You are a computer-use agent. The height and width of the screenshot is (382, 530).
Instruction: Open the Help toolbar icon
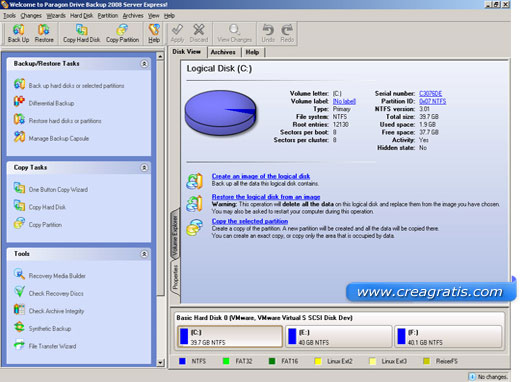(154, 30)
